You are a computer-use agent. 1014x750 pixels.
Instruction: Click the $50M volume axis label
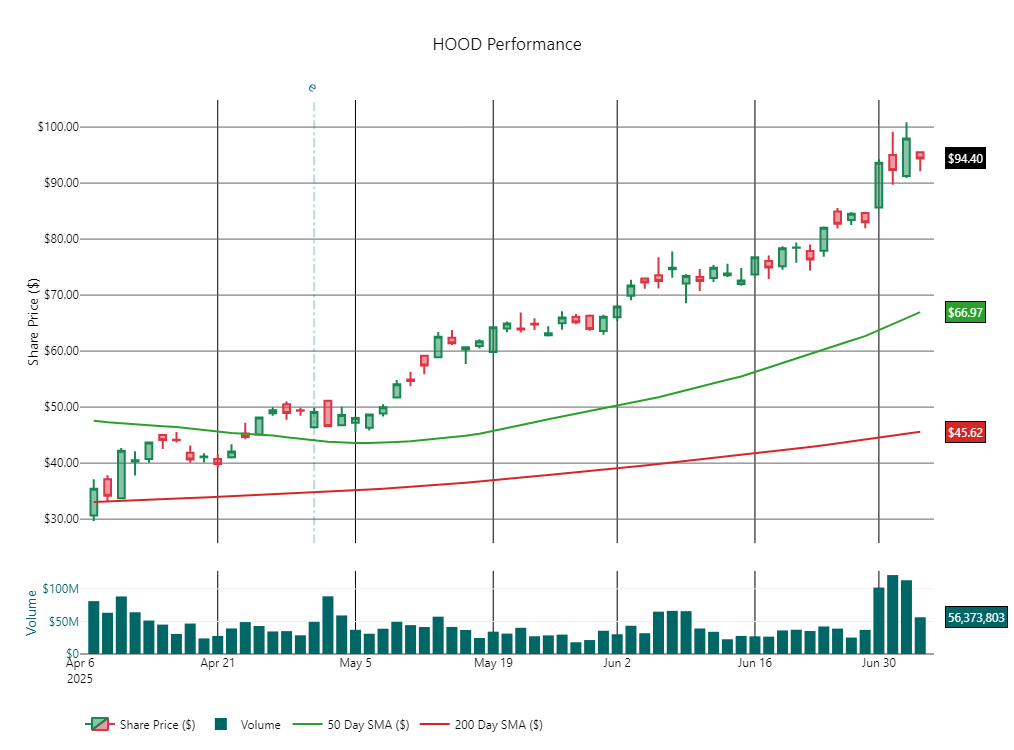pyautogui.click(x=64, y=622)
